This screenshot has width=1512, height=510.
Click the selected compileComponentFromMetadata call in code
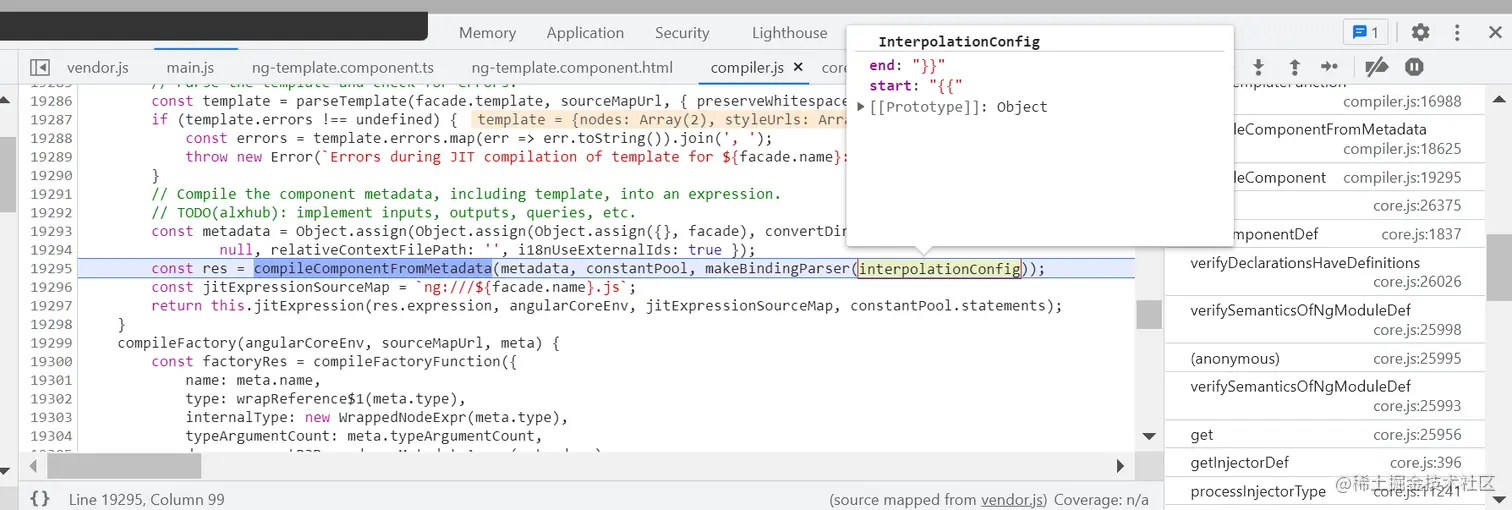tap(373, 268)
